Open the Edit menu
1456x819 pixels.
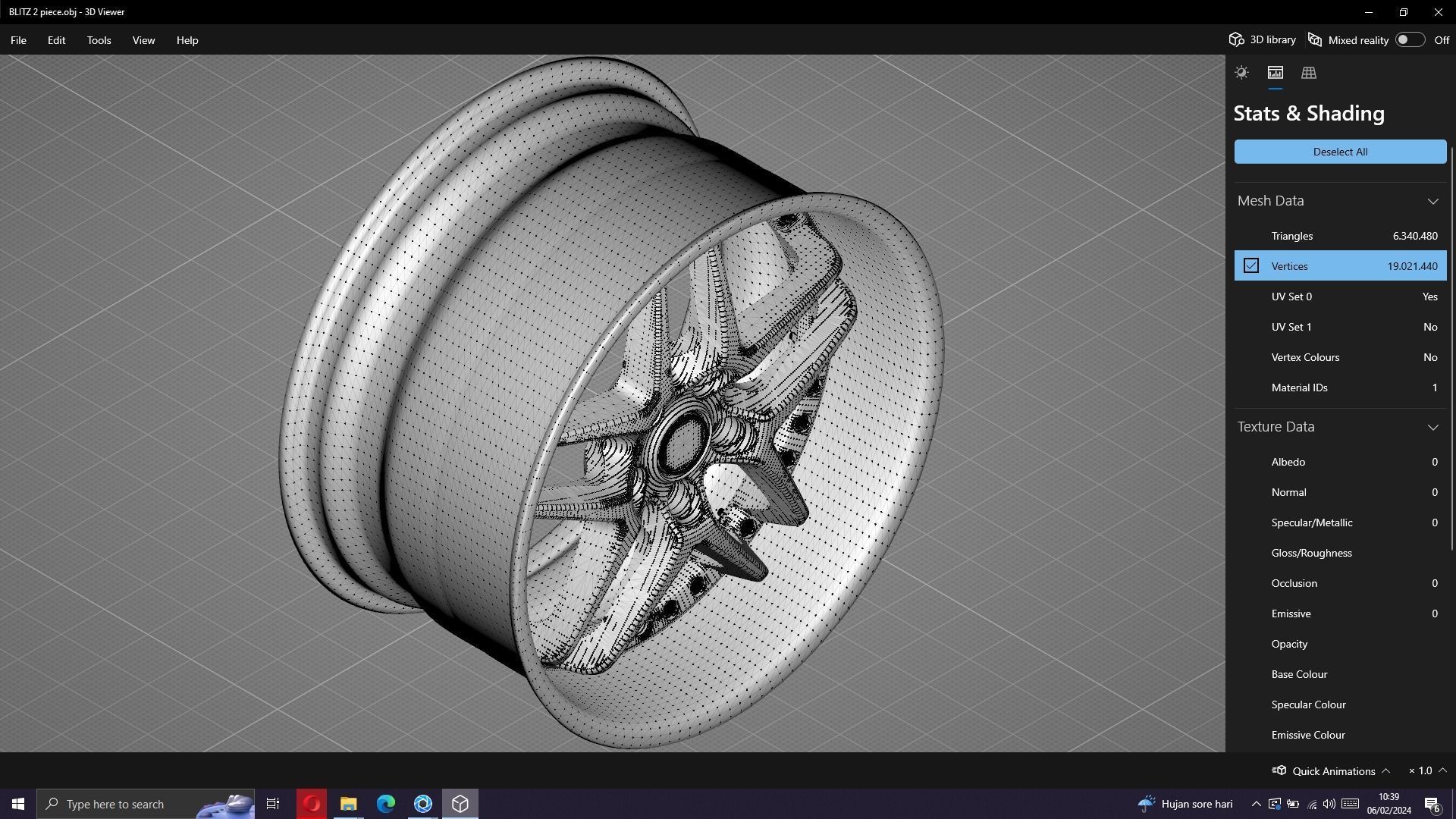click(x=56, y=40)
